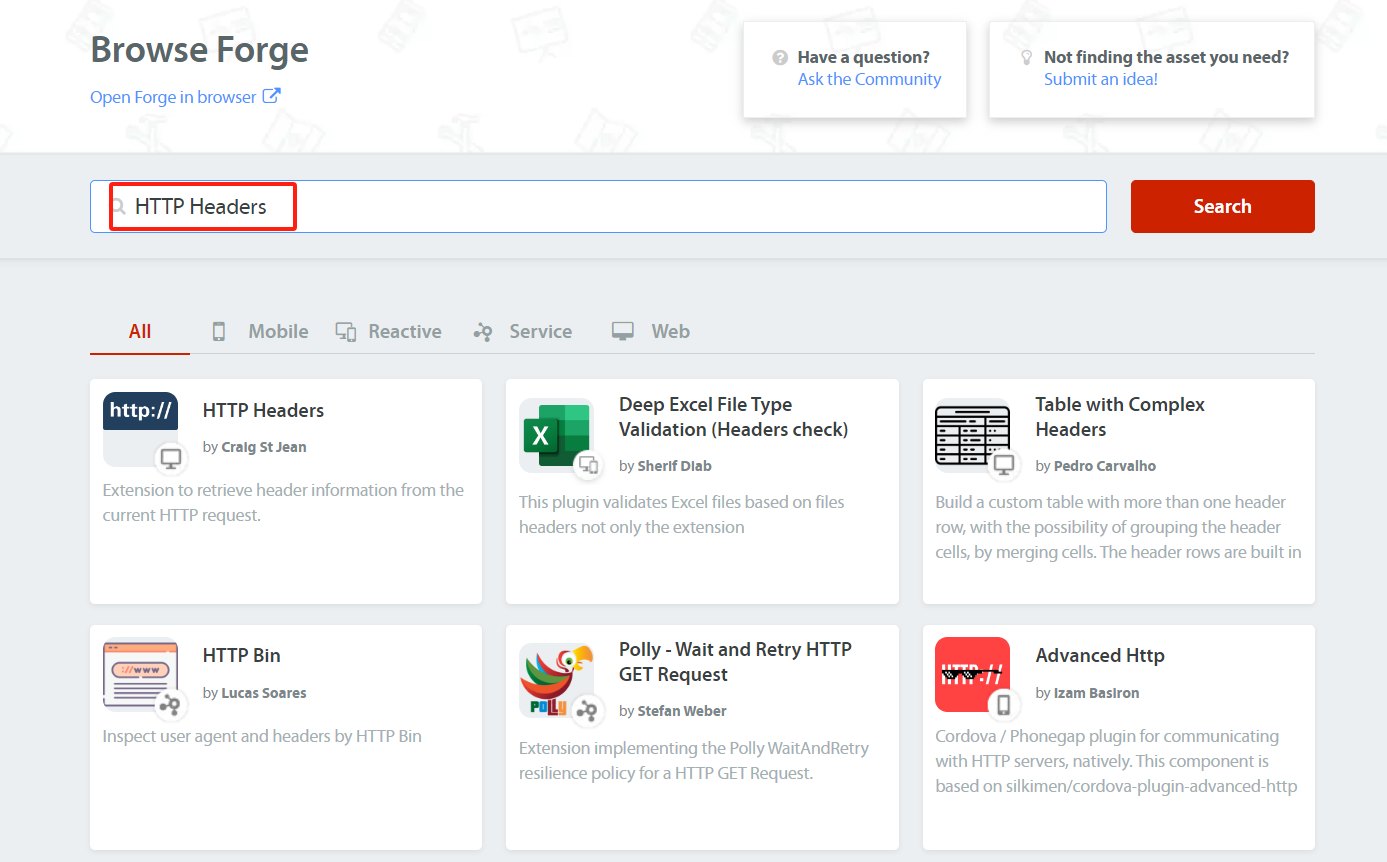Click author name Stefan Weber
The width and height of the screenshot is (1387, 862).
pos(682,711)
